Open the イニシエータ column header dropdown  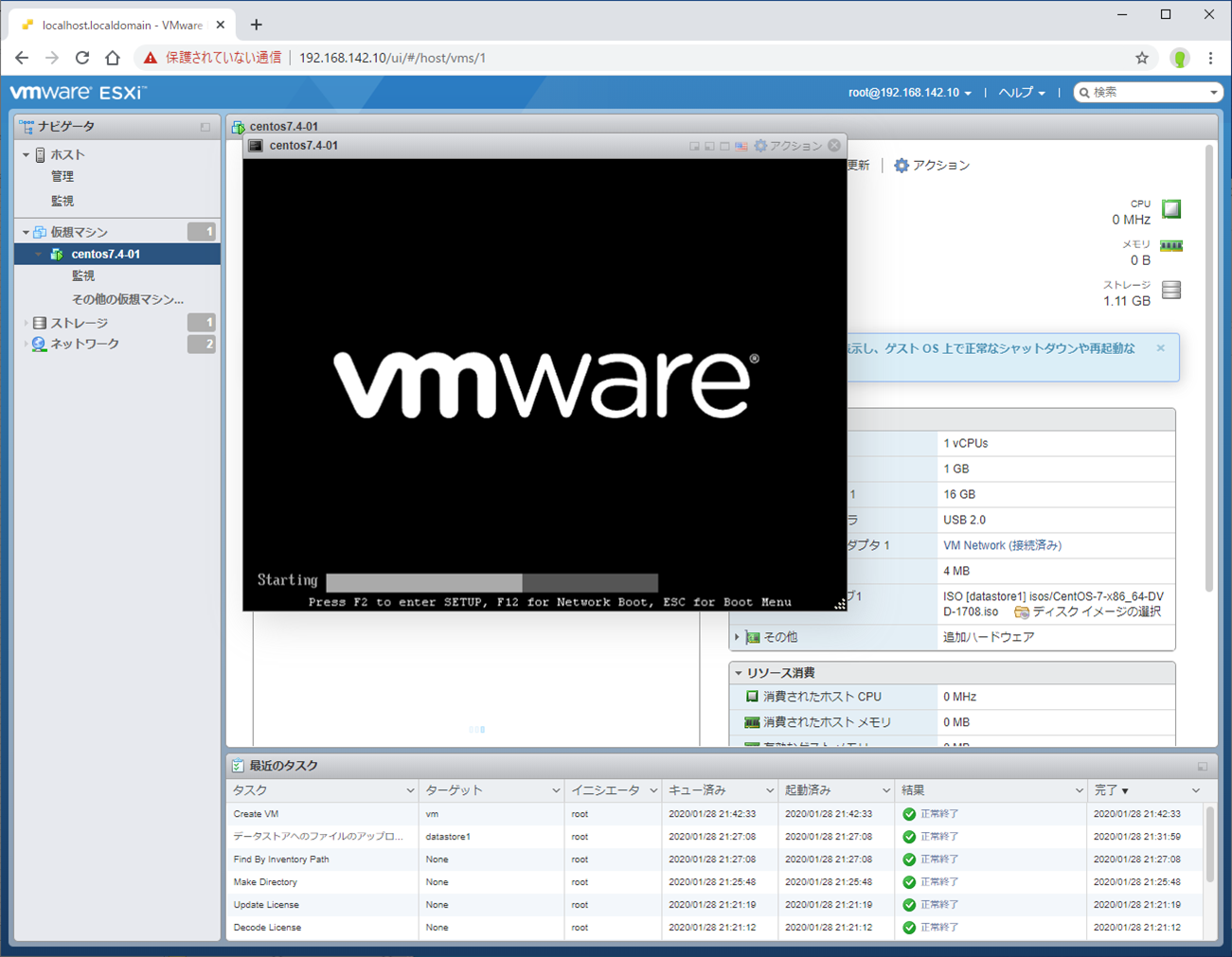coord(653,791)
